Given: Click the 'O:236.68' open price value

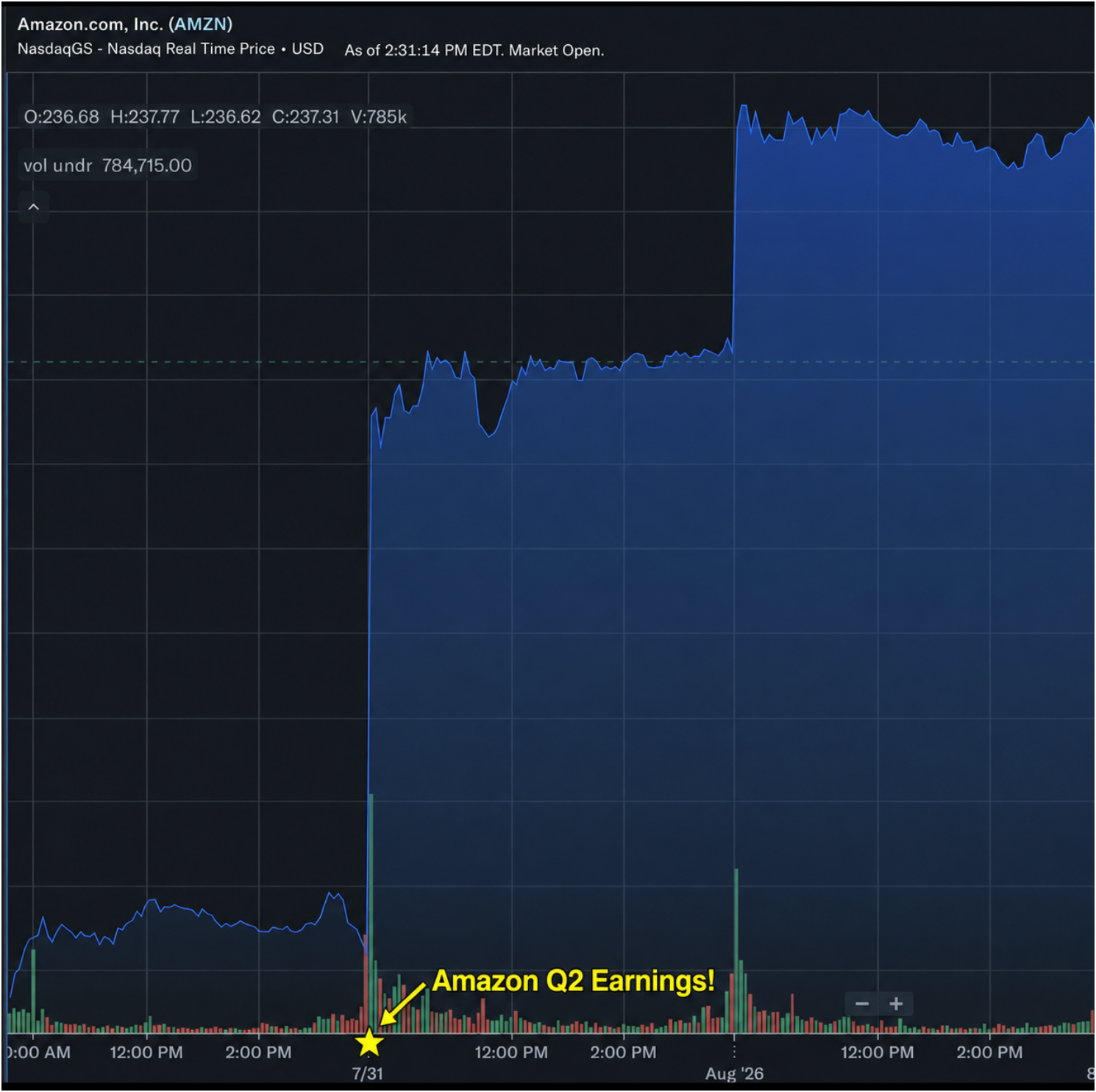Looking at the screenshot, I should point(62,117).
